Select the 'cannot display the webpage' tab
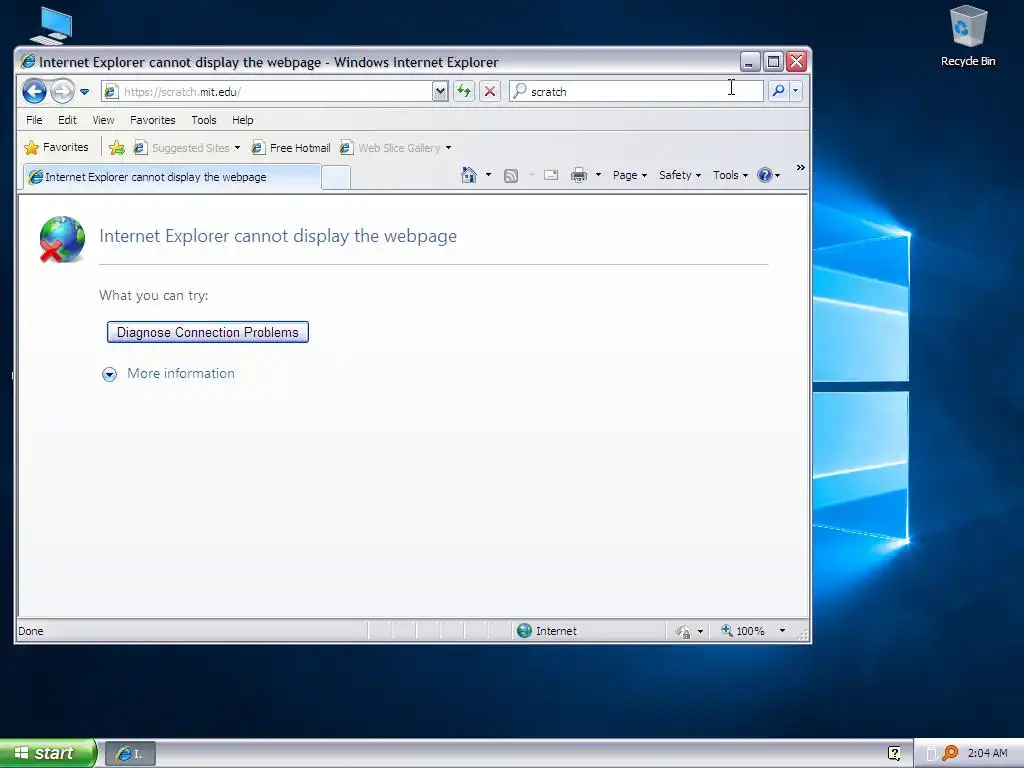Viewport: 1024px width, 768px height. coord(172,177)
